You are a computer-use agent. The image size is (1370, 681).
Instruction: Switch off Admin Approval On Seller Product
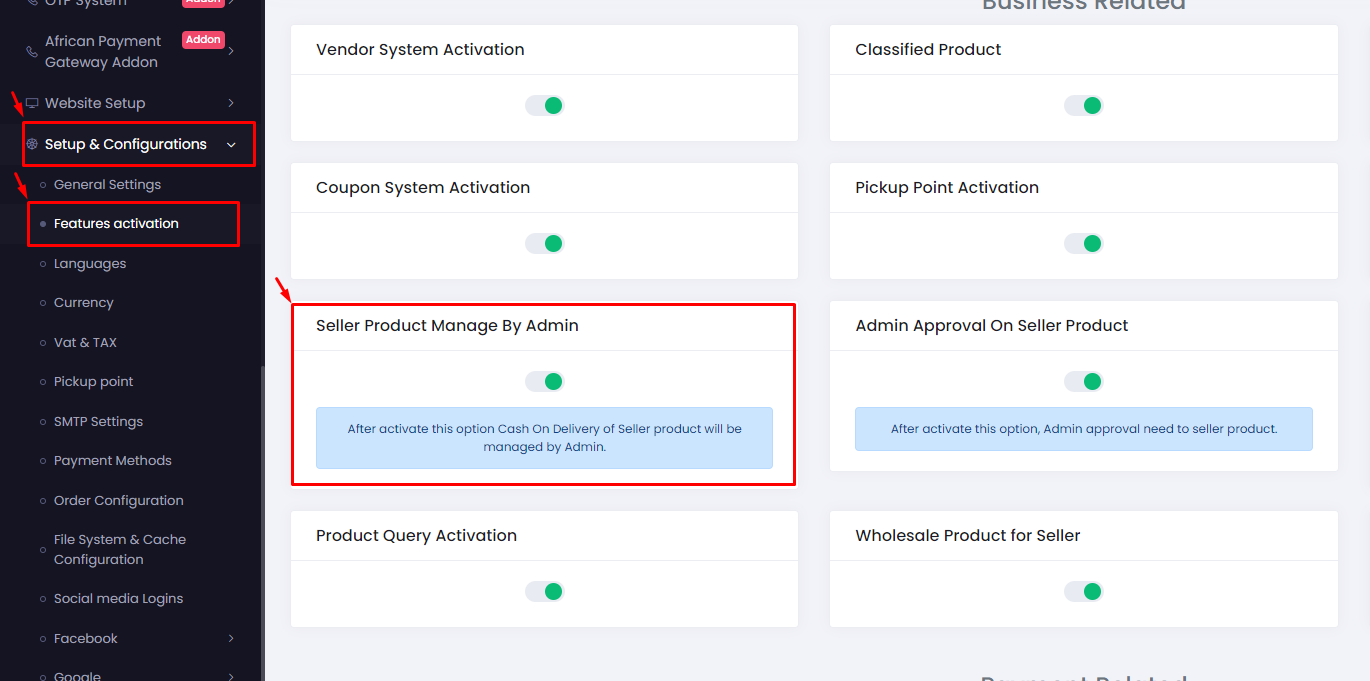pos(1083,381)
